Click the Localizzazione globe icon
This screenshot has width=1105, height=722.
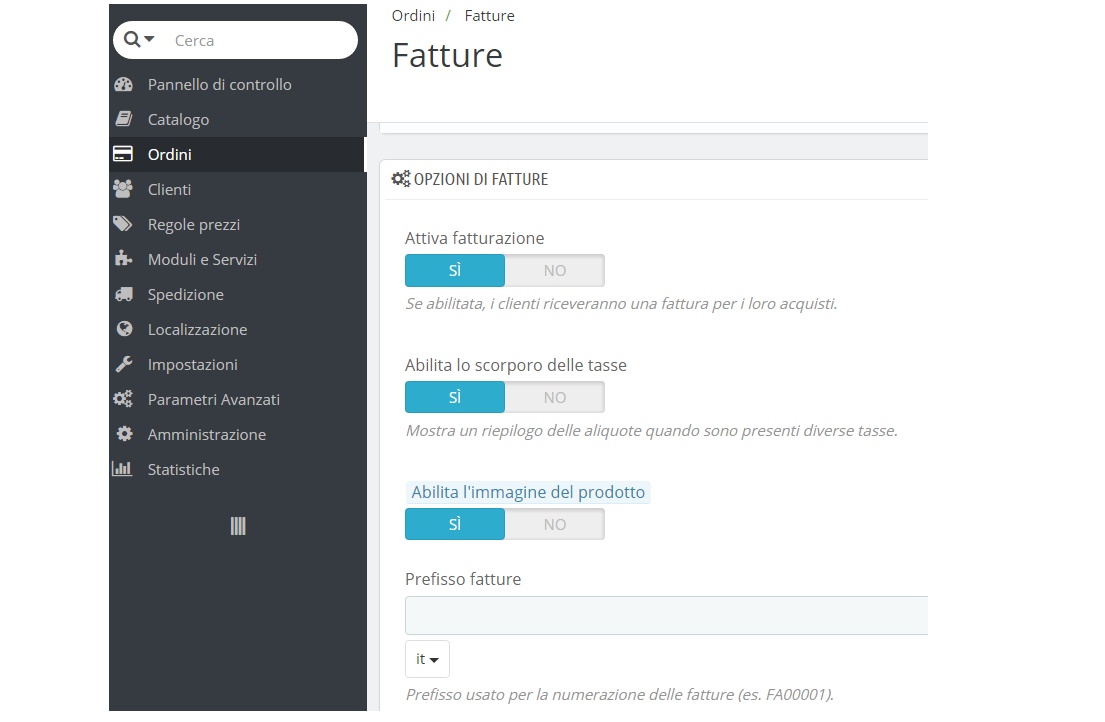click(x=123, y=329)
